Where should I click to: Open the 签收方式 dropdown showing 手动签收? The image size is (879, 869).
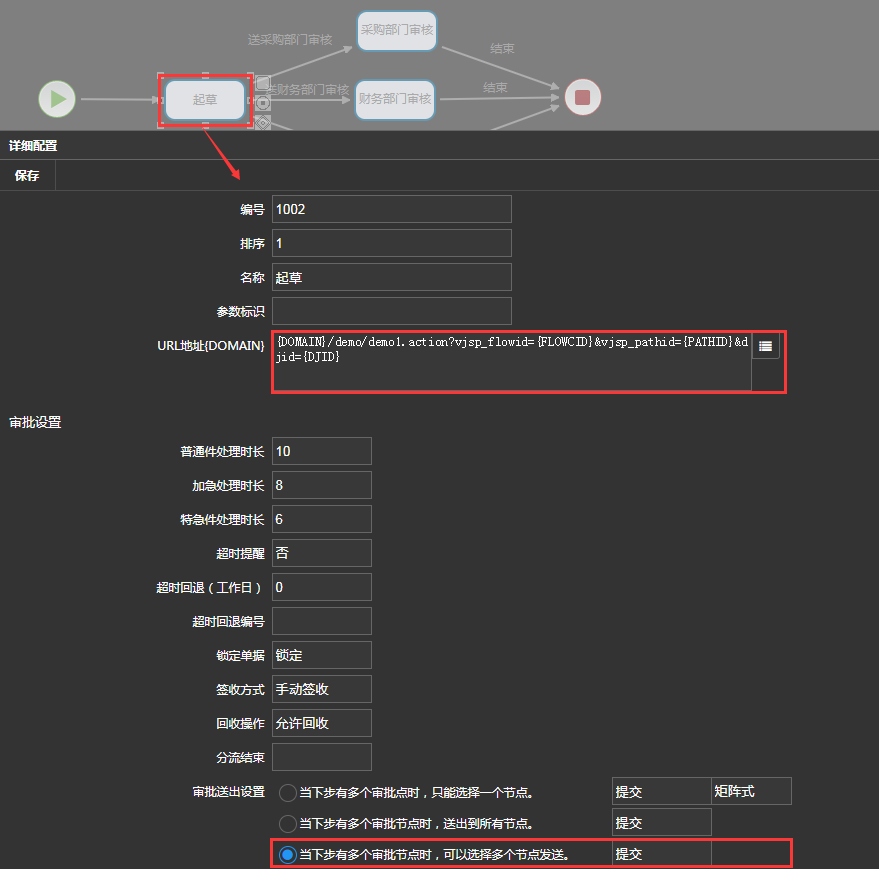321,689
